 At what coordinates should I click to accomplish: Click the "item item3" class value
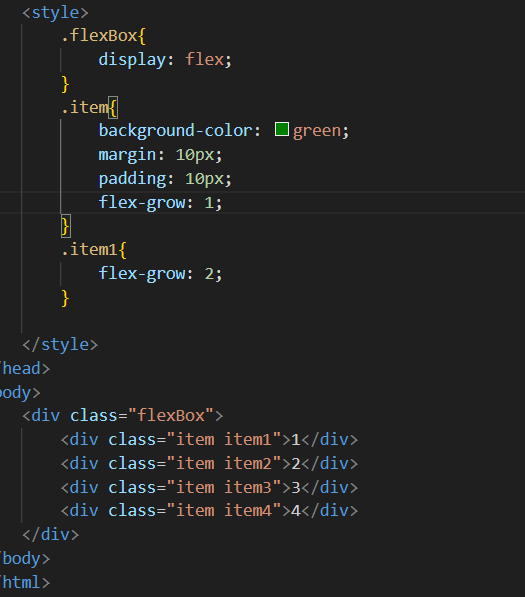tap(223, 487)
